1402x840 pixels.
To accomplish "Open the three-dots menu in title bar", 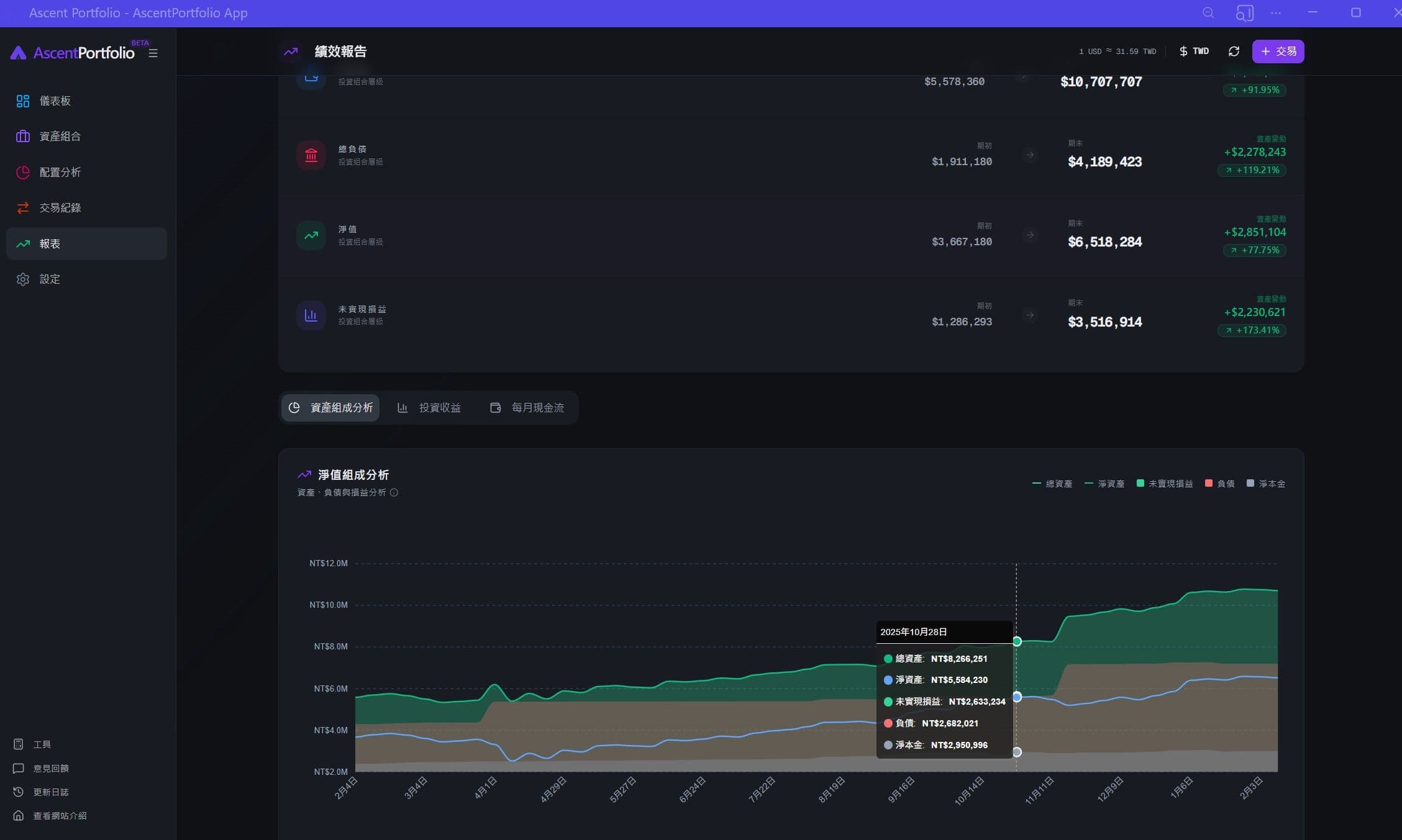I will pyautogui.click(x=1276, y=13).
